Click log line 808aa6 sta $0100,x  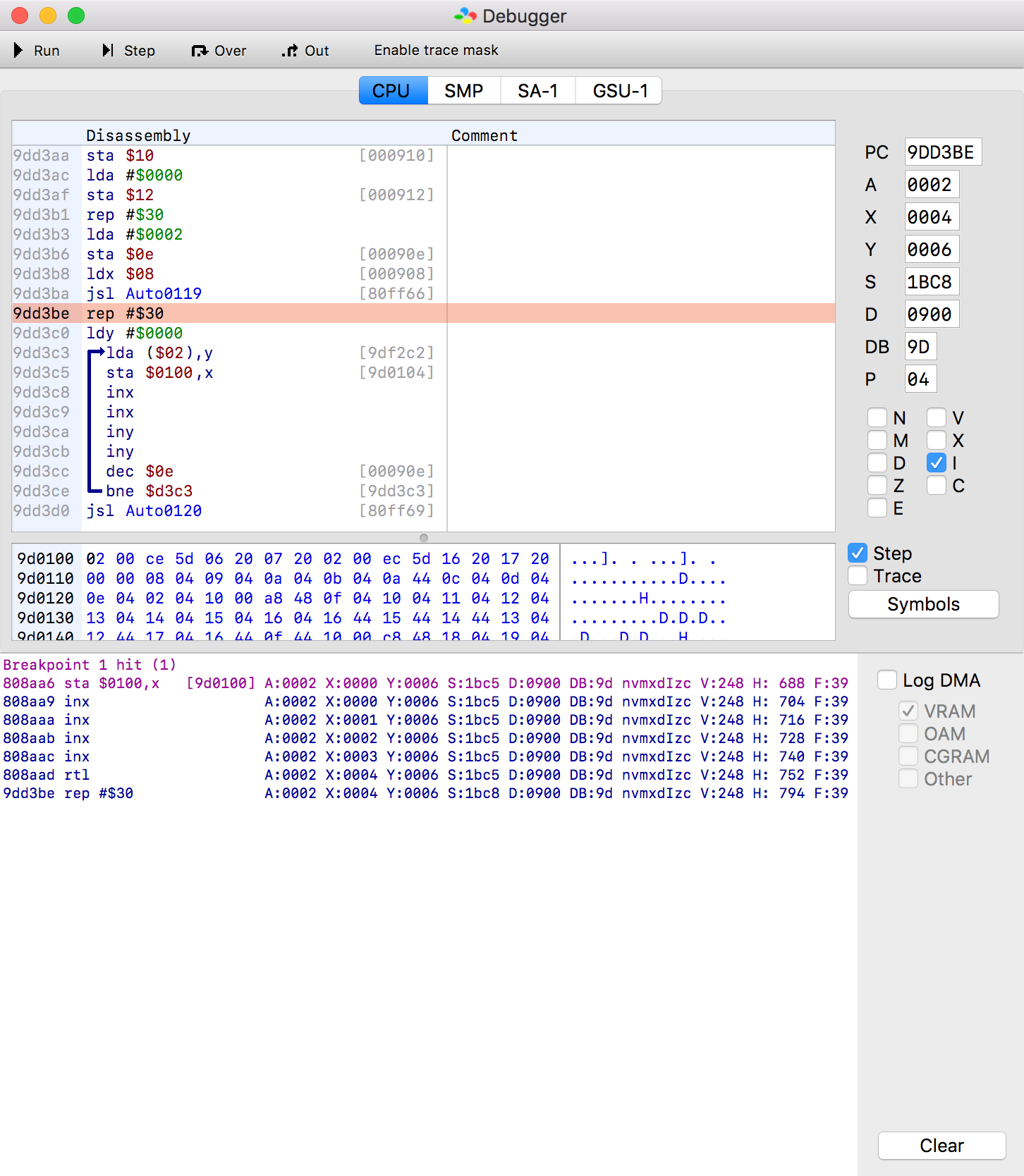(425, 683)
